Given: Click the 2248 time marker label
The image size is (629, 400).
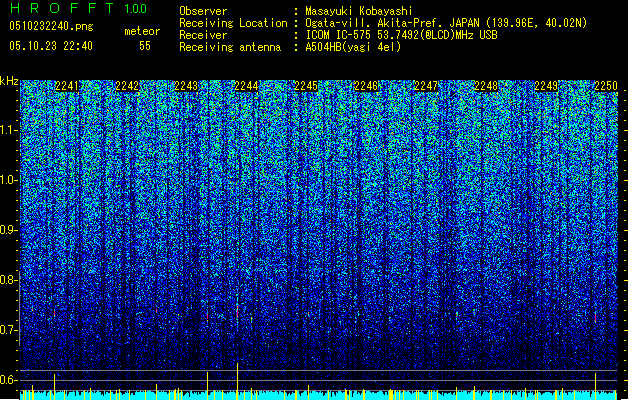Looking at the screenshot, I should [486, 86].
